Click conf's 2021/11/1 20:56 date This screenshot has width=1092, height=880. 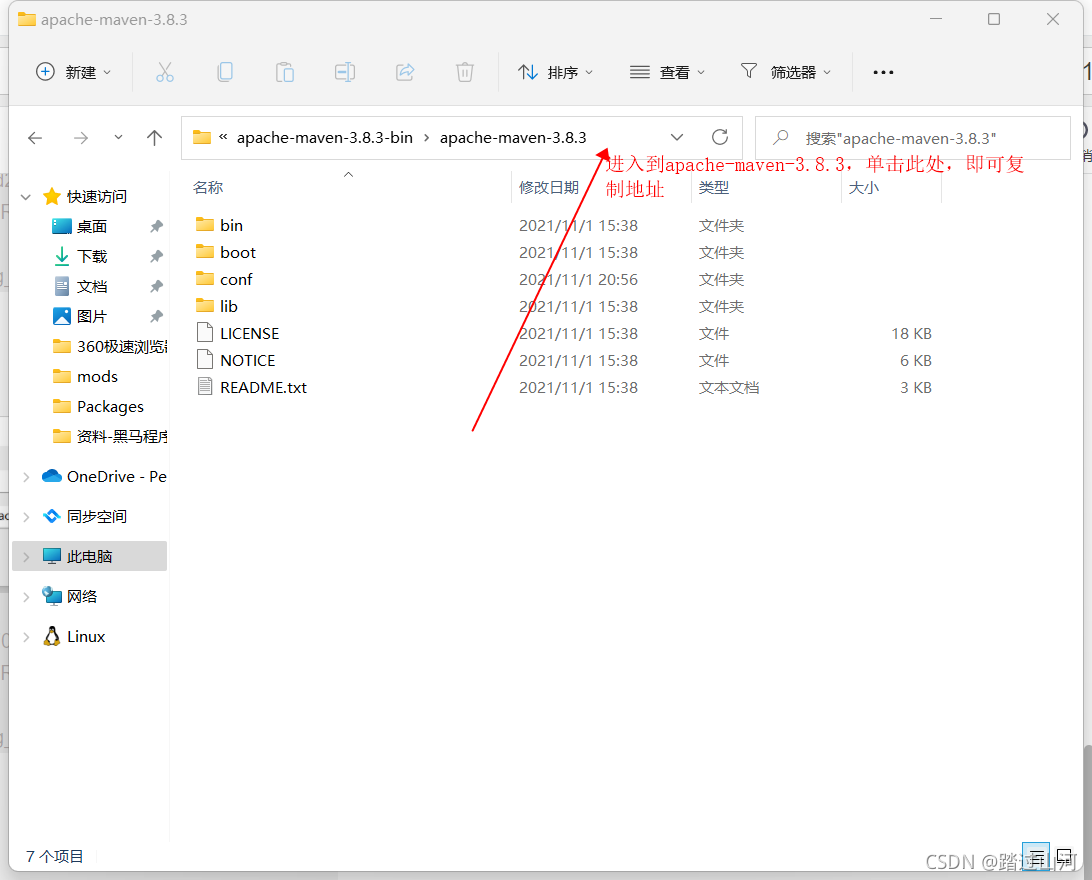tap(578, 279)
